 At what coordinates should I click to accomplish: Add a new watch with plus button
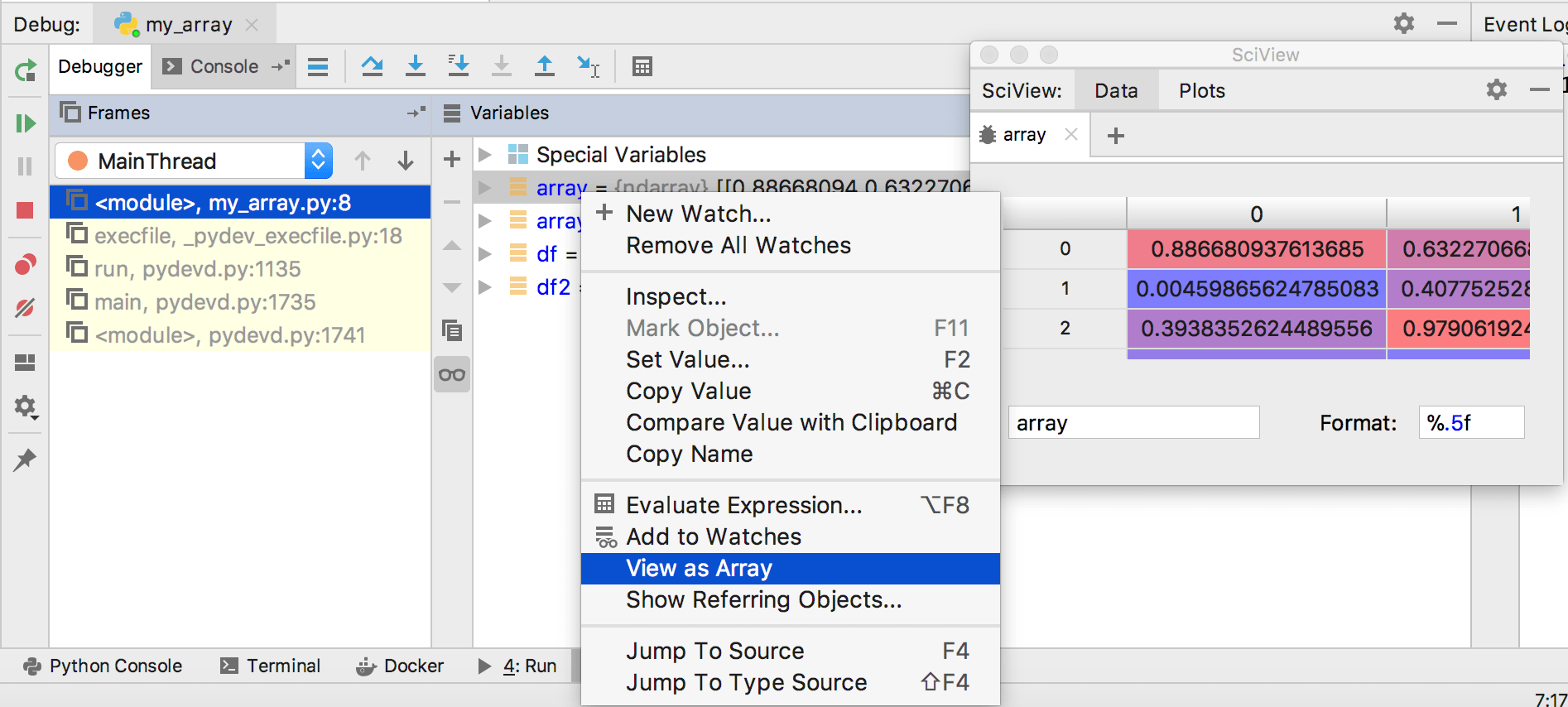click(452, 159)
